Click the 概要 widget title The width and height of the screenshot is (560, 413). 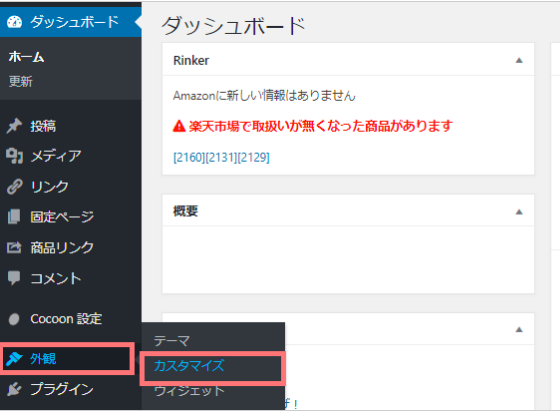pyautogui.click(x=185, y=211)
